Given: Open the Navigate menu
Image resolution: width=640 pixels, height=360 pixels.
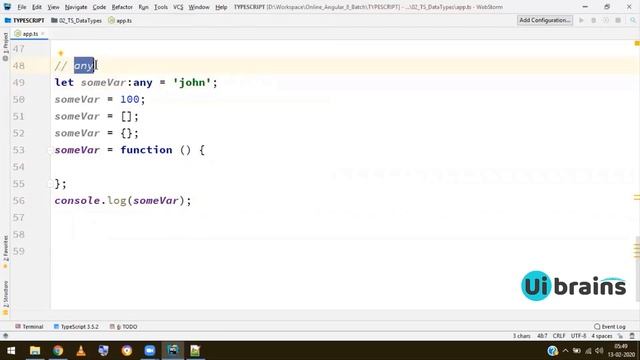Looking at the screenshot, I should tap(76, 7).
